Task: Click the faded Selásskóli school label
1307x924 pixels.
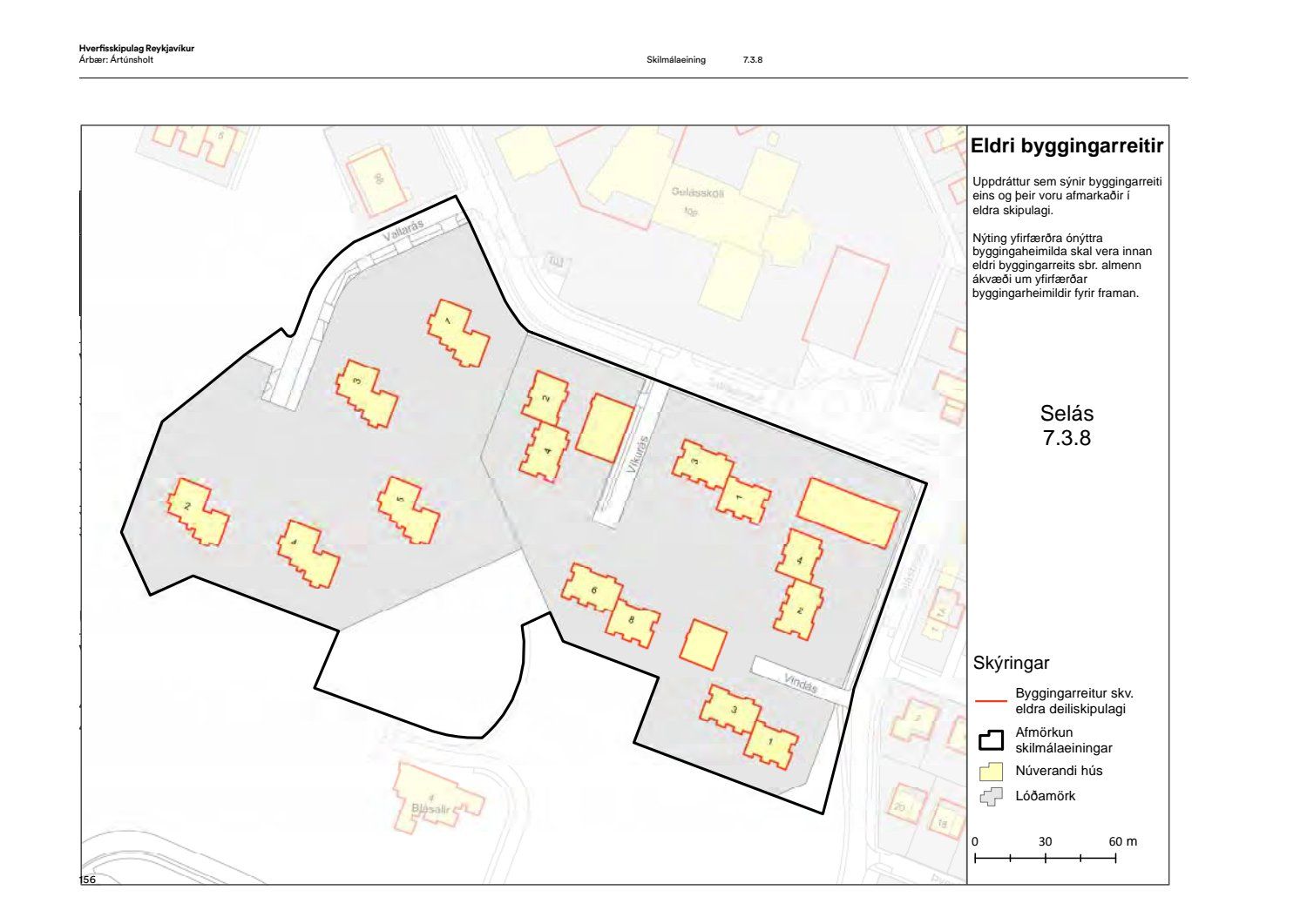Action: tap(697, 192)
